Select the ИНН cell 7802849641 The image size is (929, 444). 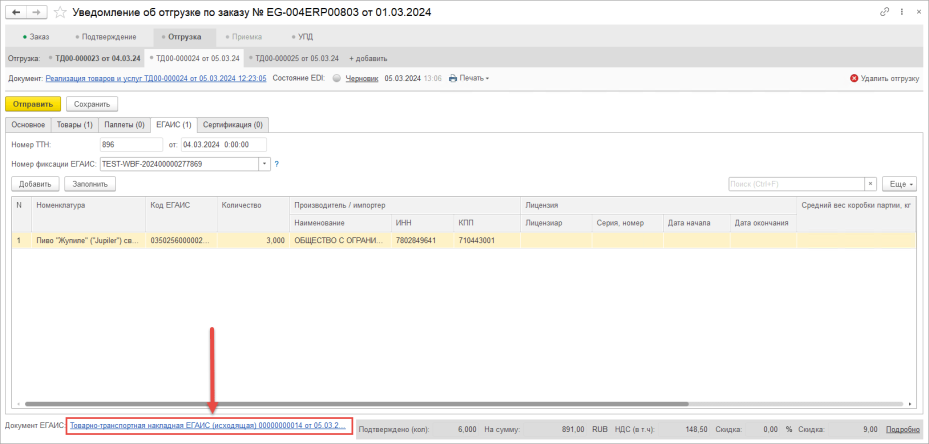[422, 241]
